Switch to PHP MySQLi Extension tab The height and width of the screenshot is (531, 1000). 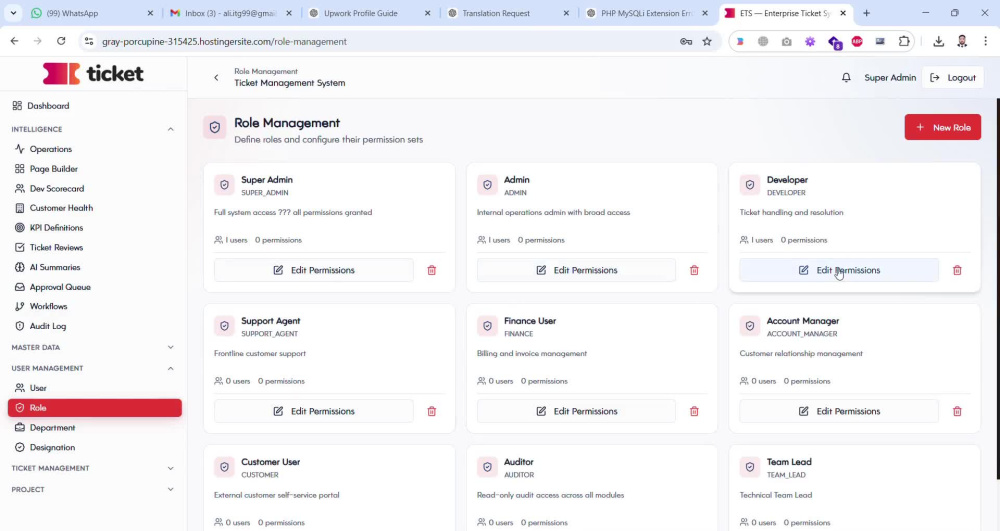645,13
